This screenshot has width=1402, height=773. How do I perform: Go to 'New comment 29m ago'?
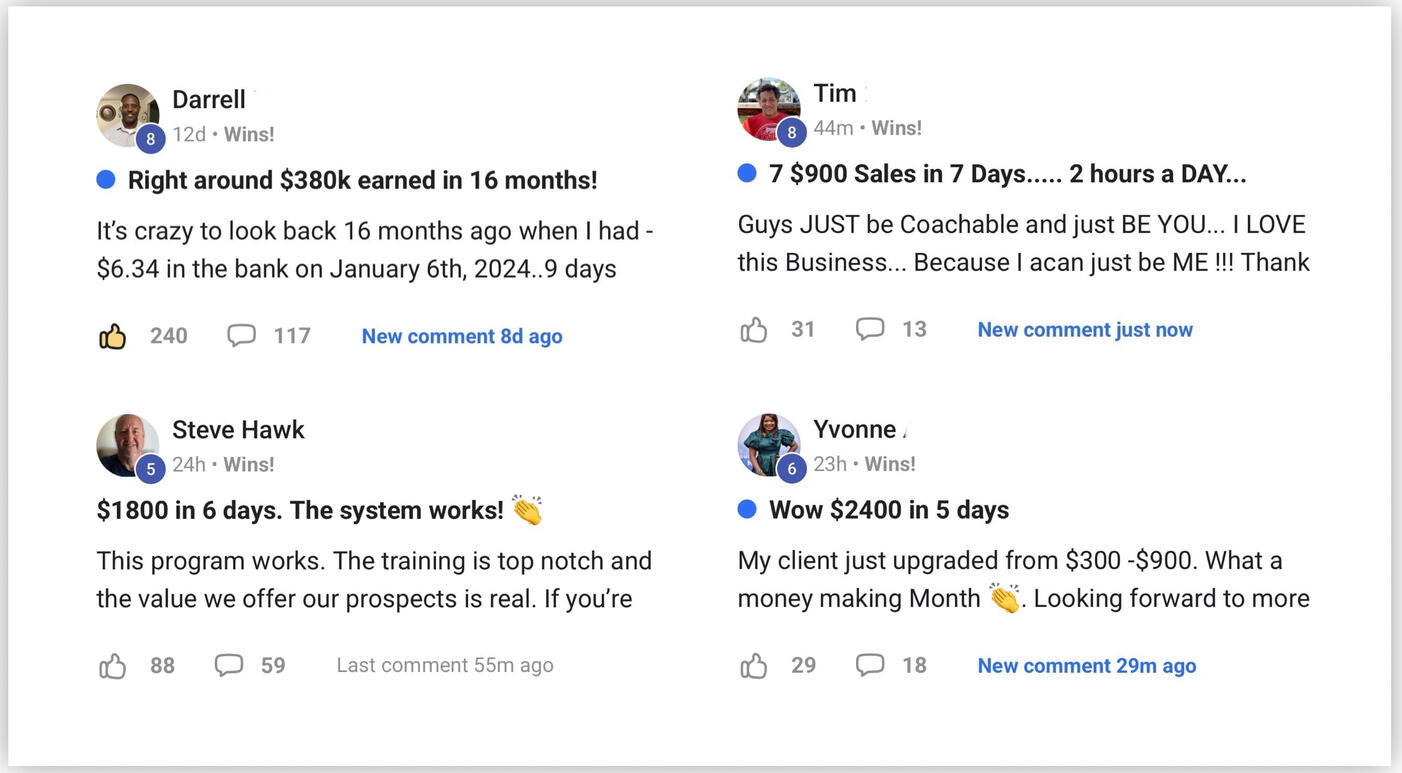tap(1087, 666)
